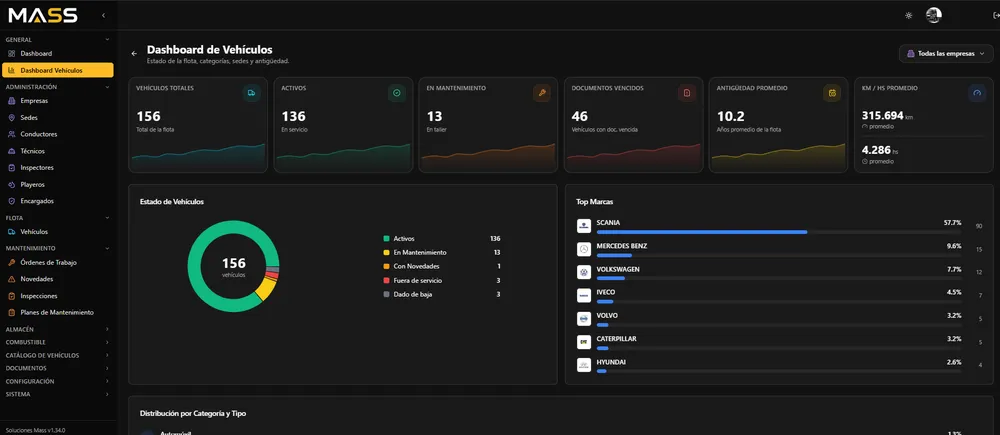Expand the COMBUSTIBLE section
The image size is (1000, 435).
tap(57, 342)
